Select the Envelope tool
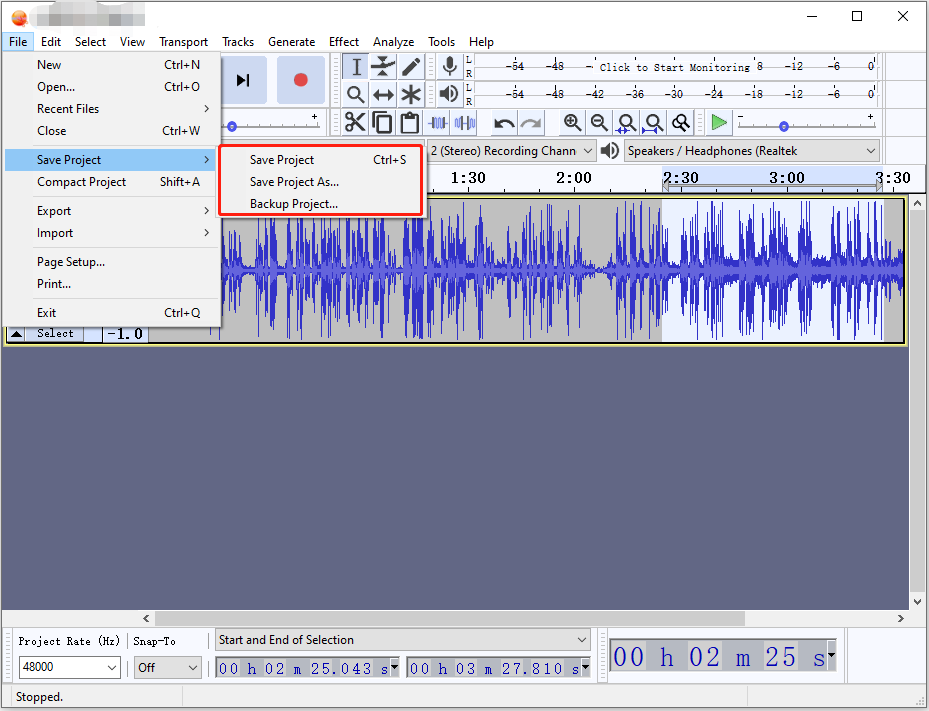Image resolution: width=929 pixels, height=711 pixels. pos(383,67)
